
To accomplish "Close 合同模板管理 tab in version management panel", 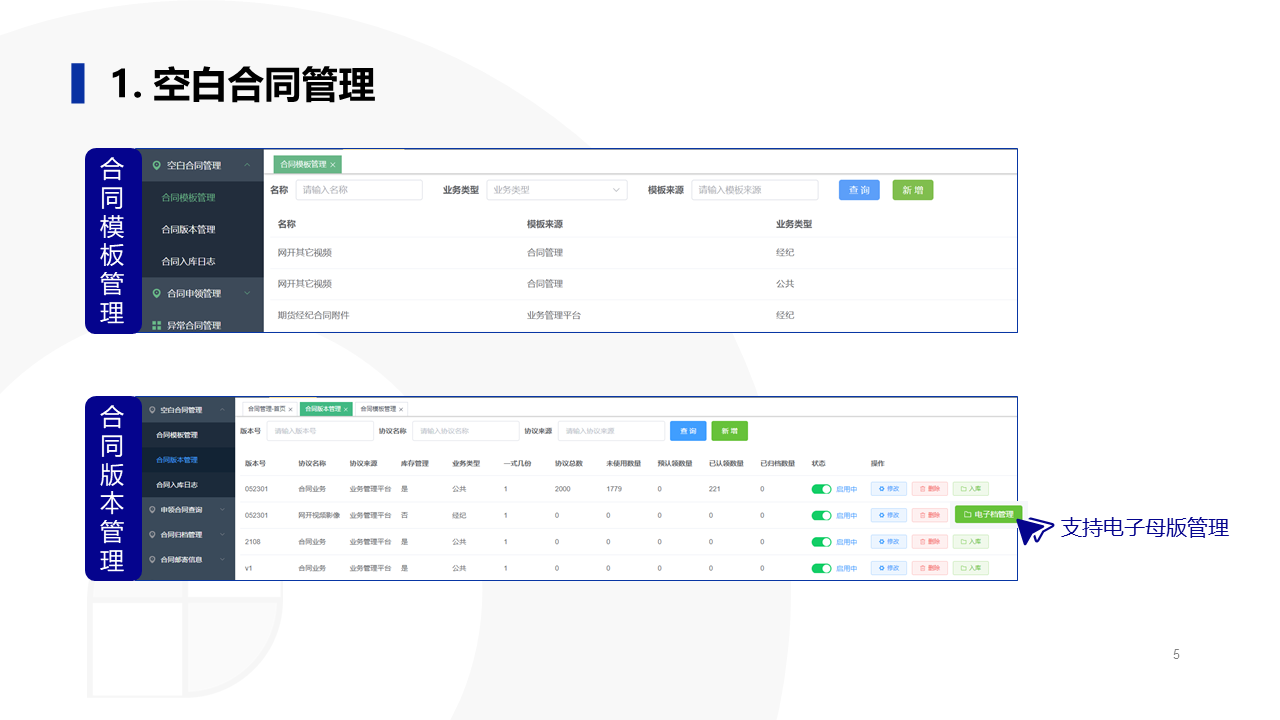I will pyautogui.click(x=401, y=409).
